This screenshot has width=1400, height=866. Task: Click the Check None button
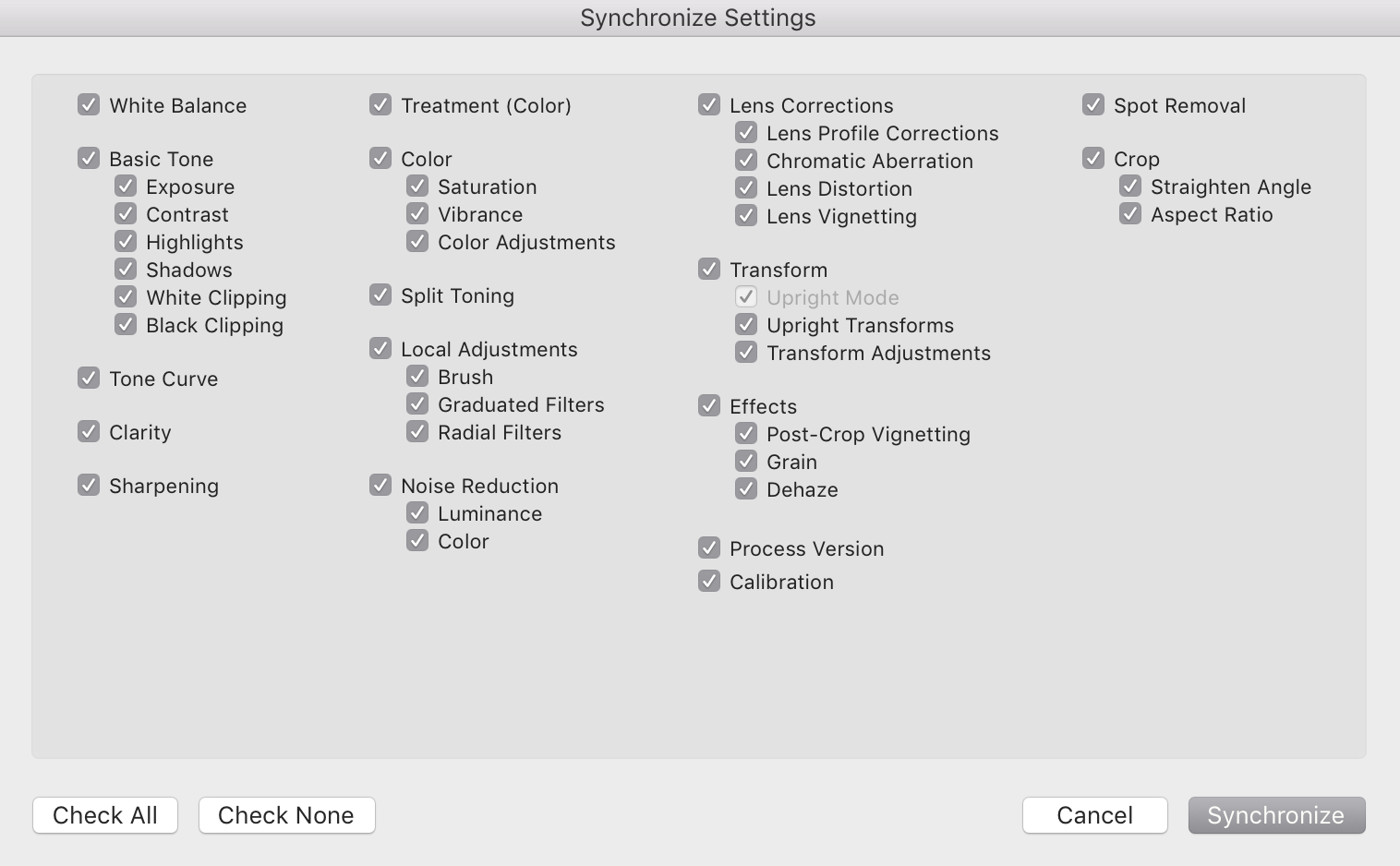click(x=286, y=815)
